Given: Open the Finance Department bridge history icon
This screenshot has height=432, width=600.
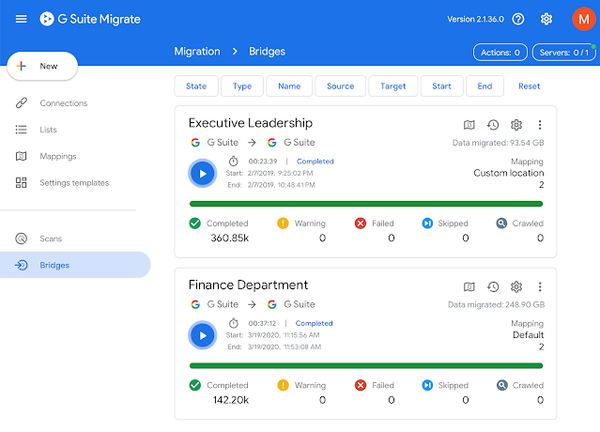Looking at the screenshot, I should (493, 287).
